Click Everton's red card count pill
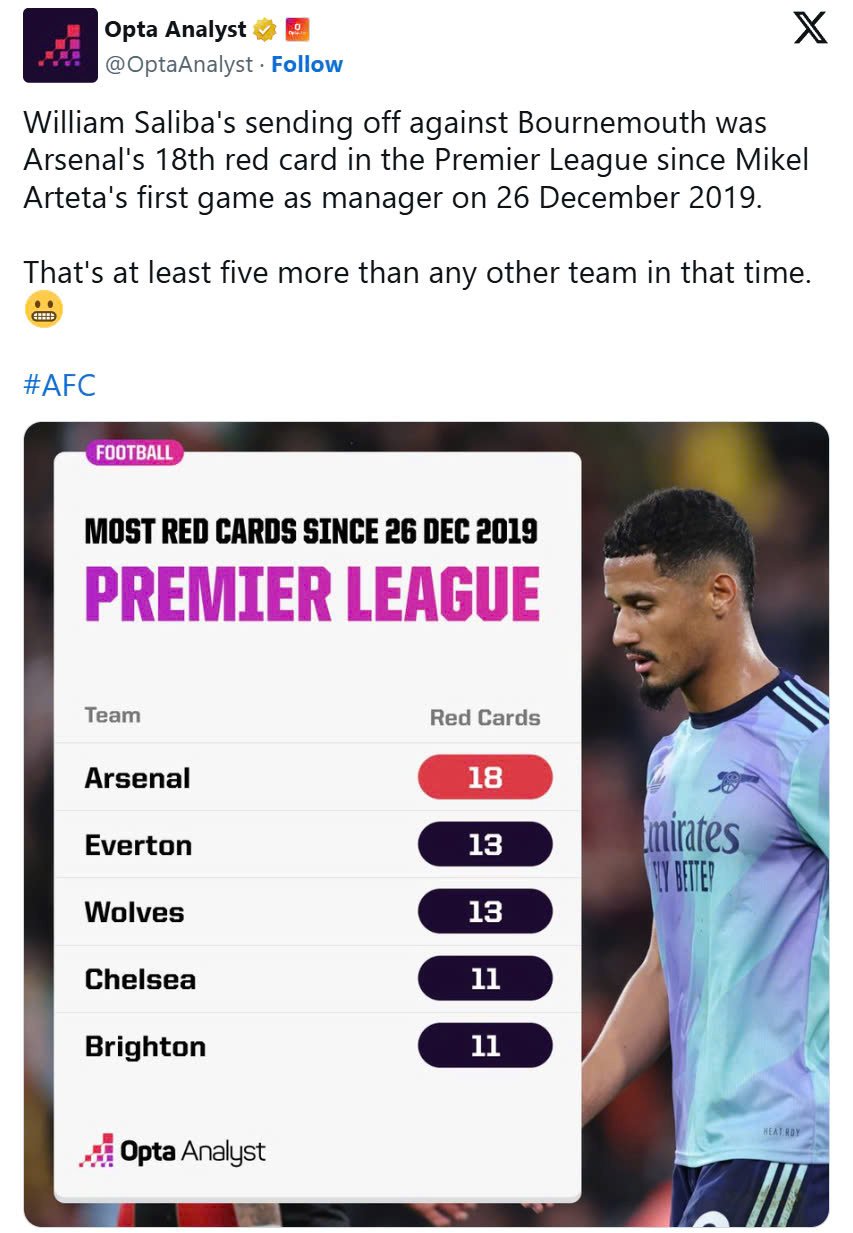 click(485, 845)
